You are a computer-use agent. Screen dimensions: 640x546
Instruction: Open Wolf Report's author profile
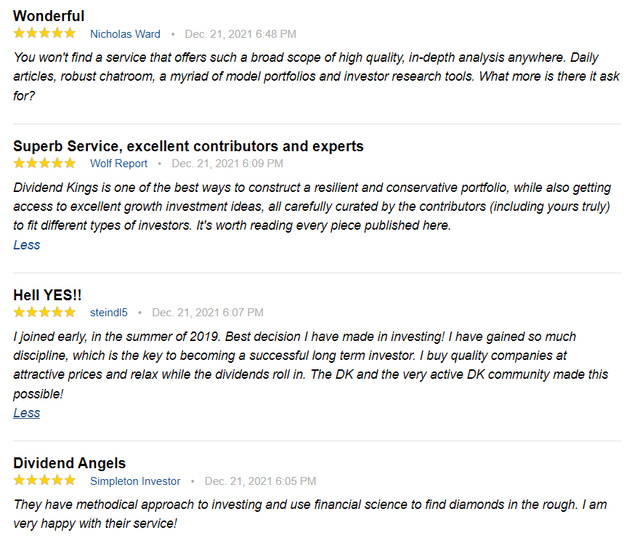pyautogui.click(x=118, y=163)
